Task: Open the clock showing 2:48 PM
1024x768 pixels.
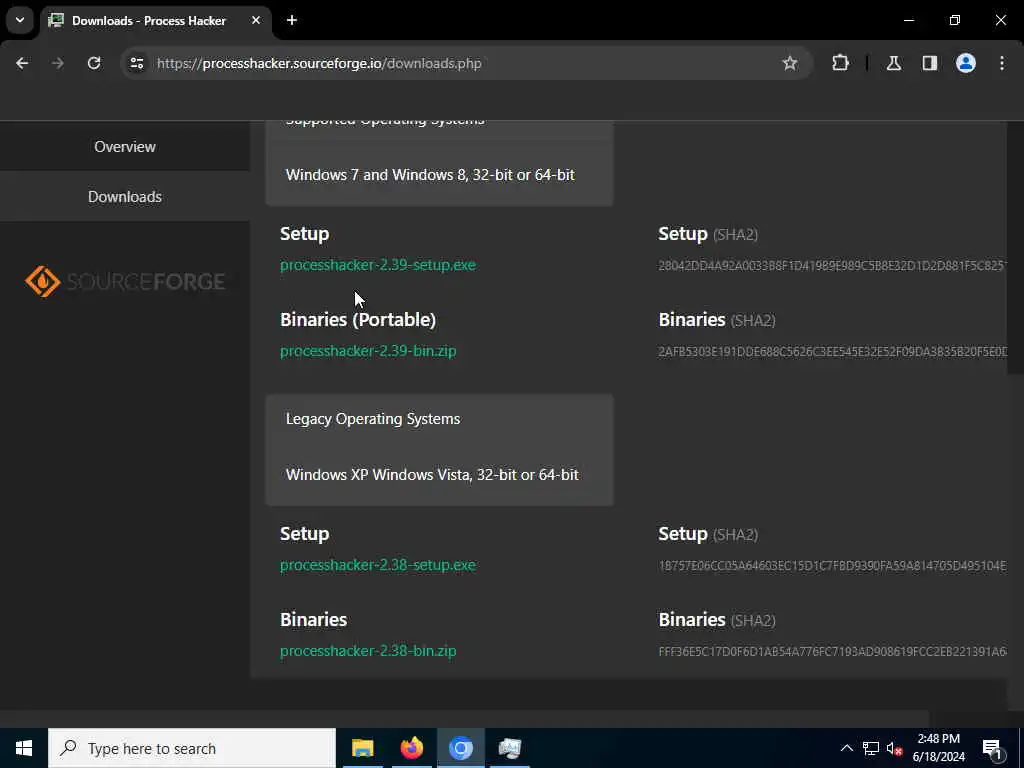Action: pyautogui.click(x=938, y=748)
